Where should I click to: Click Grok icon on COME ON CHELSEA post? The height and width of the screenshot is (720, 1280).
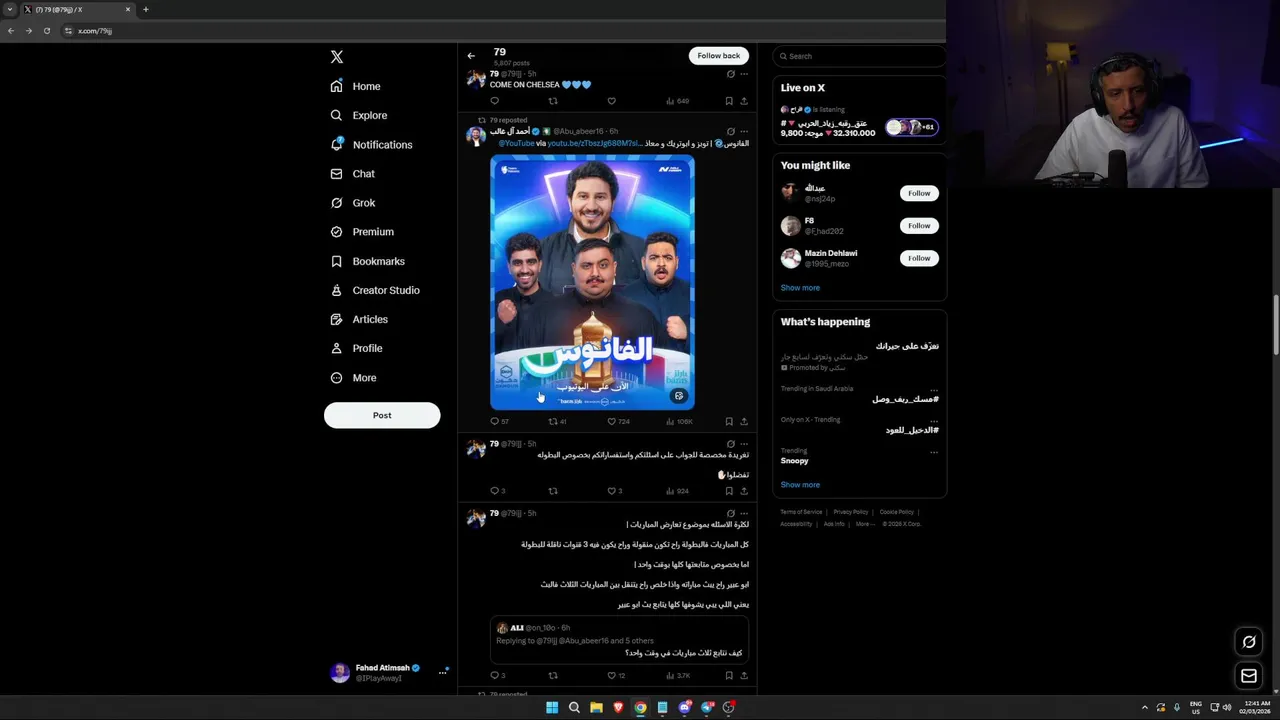(x=730, y=74)
